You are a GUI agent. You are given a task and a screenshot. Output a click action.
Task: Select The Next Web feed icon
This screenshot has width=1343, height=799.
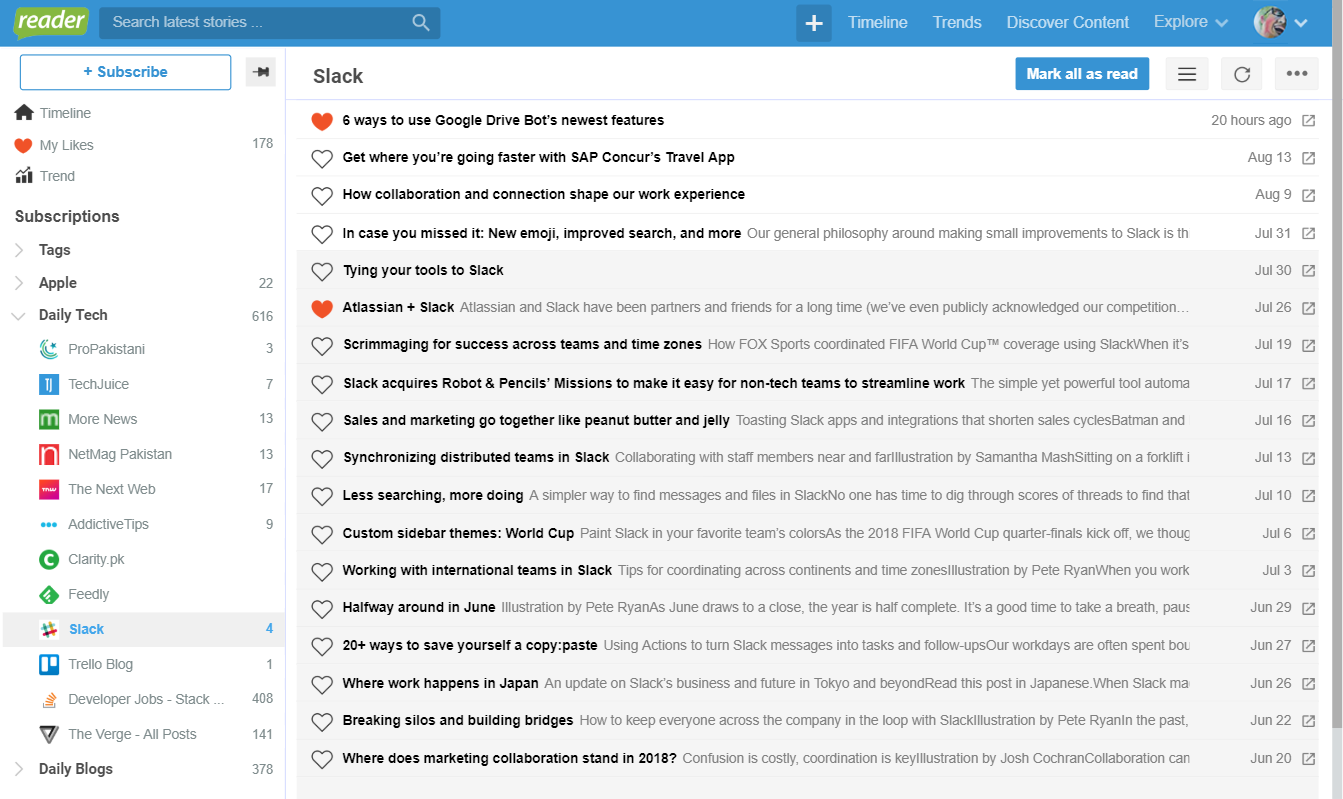pos(49,489)
